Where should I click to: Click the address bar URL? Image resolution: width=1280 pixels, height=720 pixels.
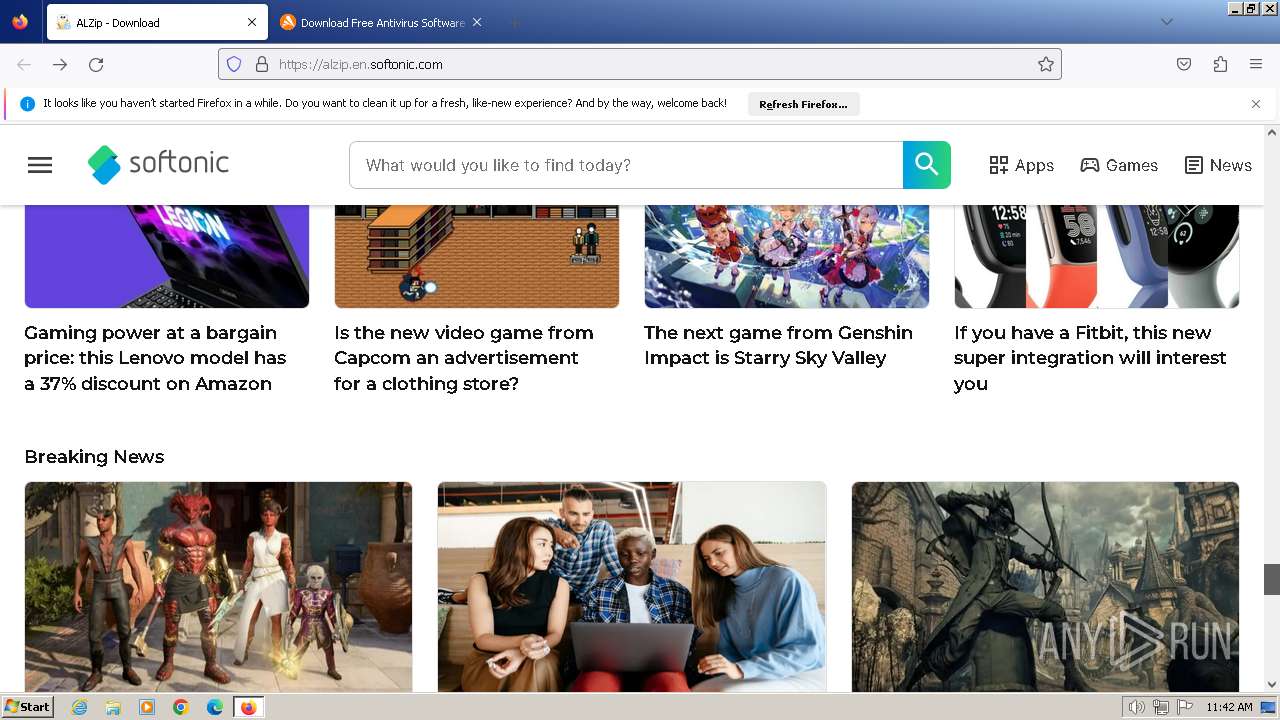[361, 64]
